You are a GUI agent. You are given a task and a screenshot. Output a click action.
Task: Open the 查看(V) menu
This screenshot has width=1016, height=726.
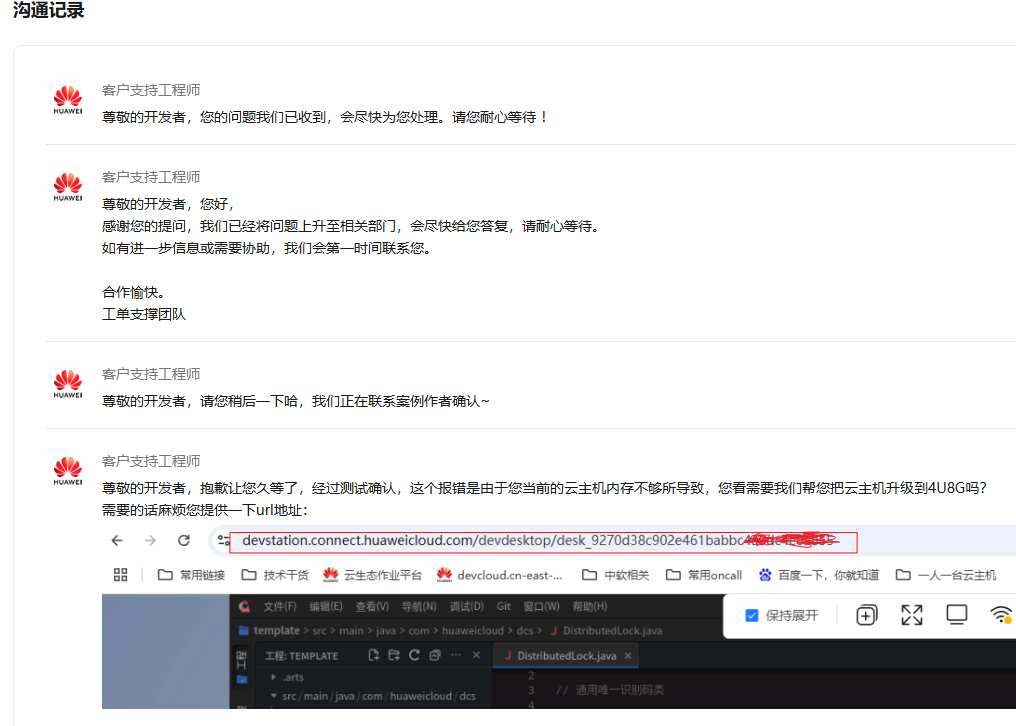click(372, 606)
